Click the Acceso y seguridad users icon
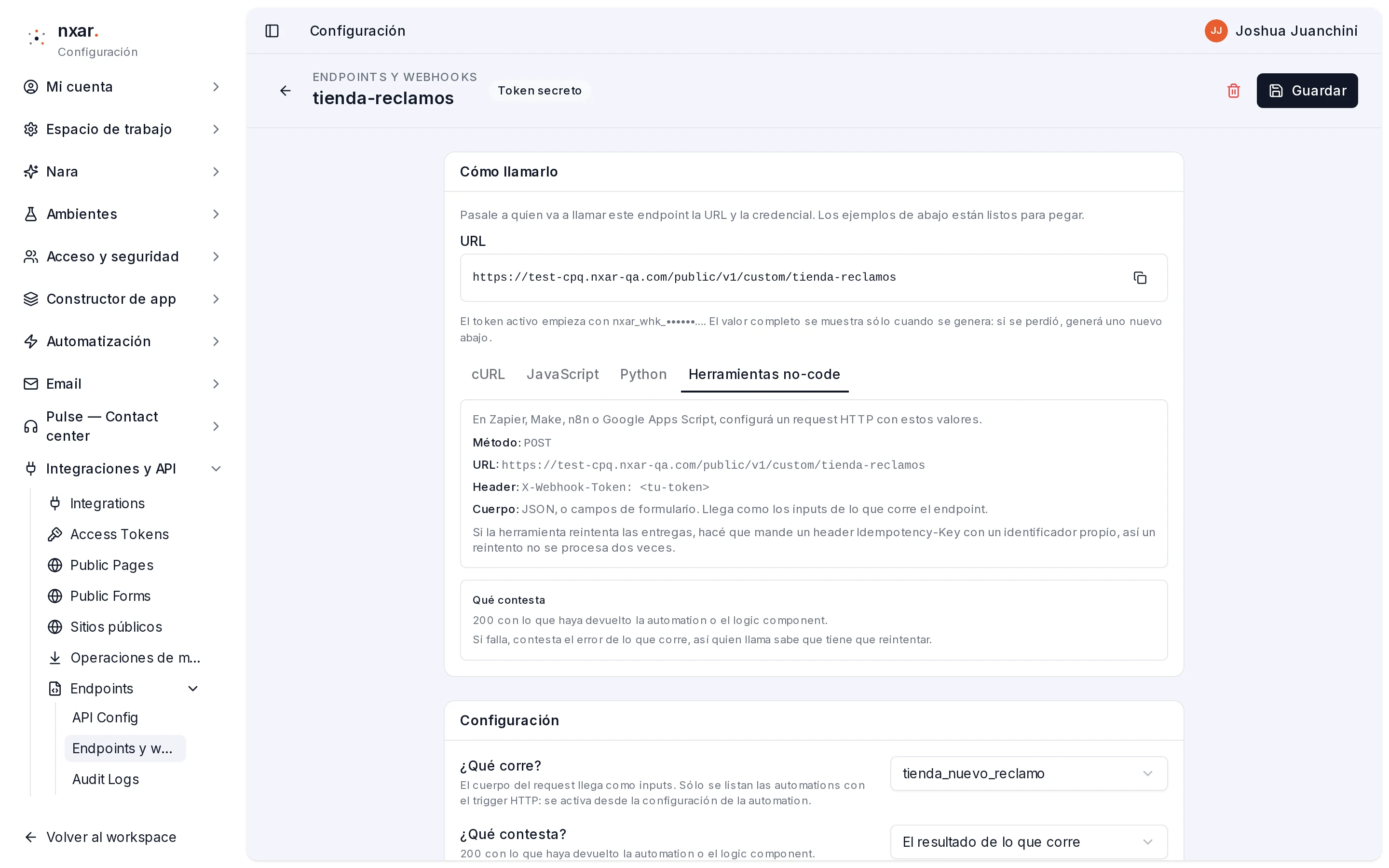Image resolution: width=1389 pixels, height=868 pixels. click(31, 257)
